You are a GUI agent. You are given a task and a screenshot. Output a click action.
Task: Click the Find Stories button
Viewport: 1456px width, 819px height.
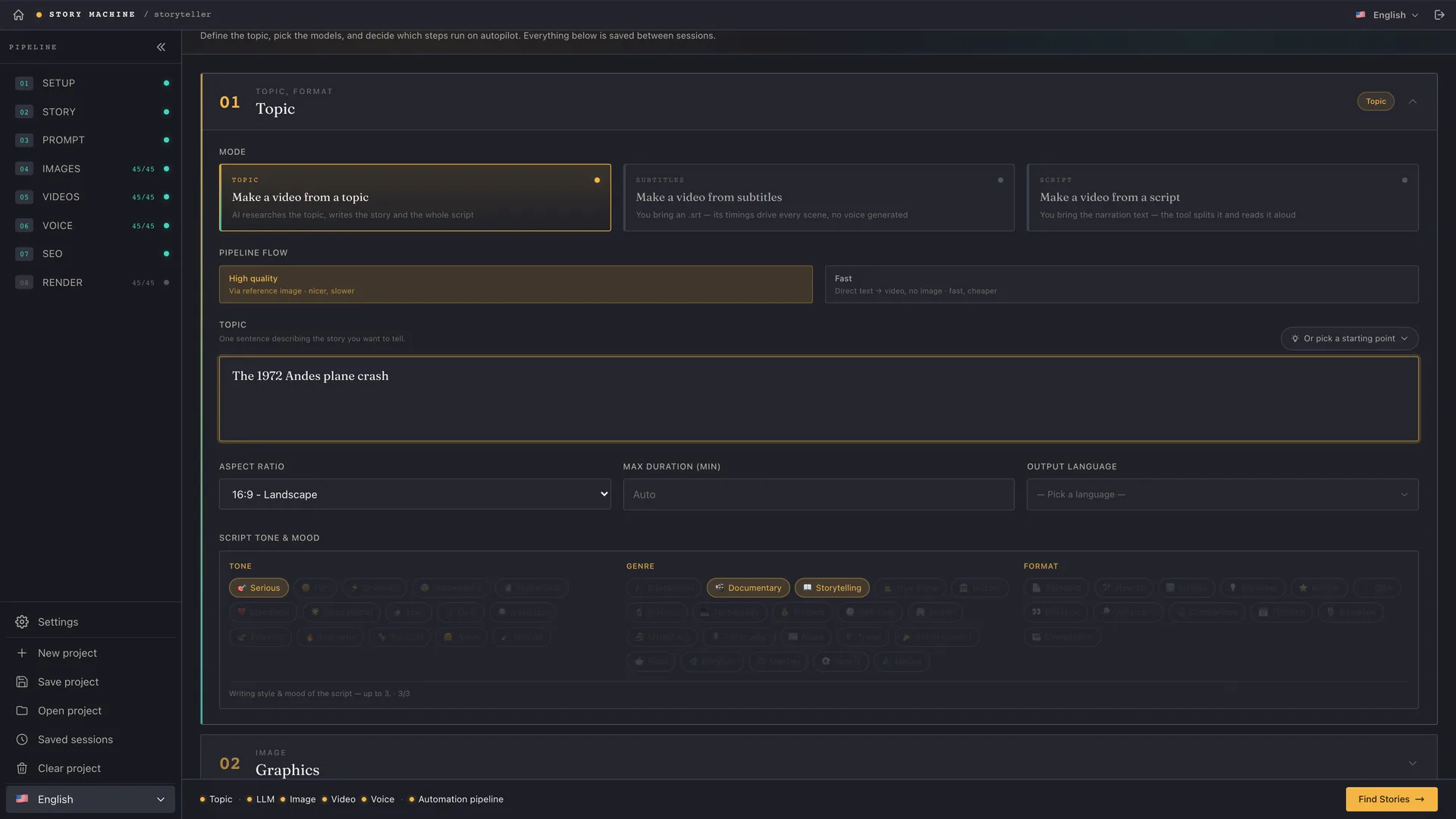(x=1391, y=799)
